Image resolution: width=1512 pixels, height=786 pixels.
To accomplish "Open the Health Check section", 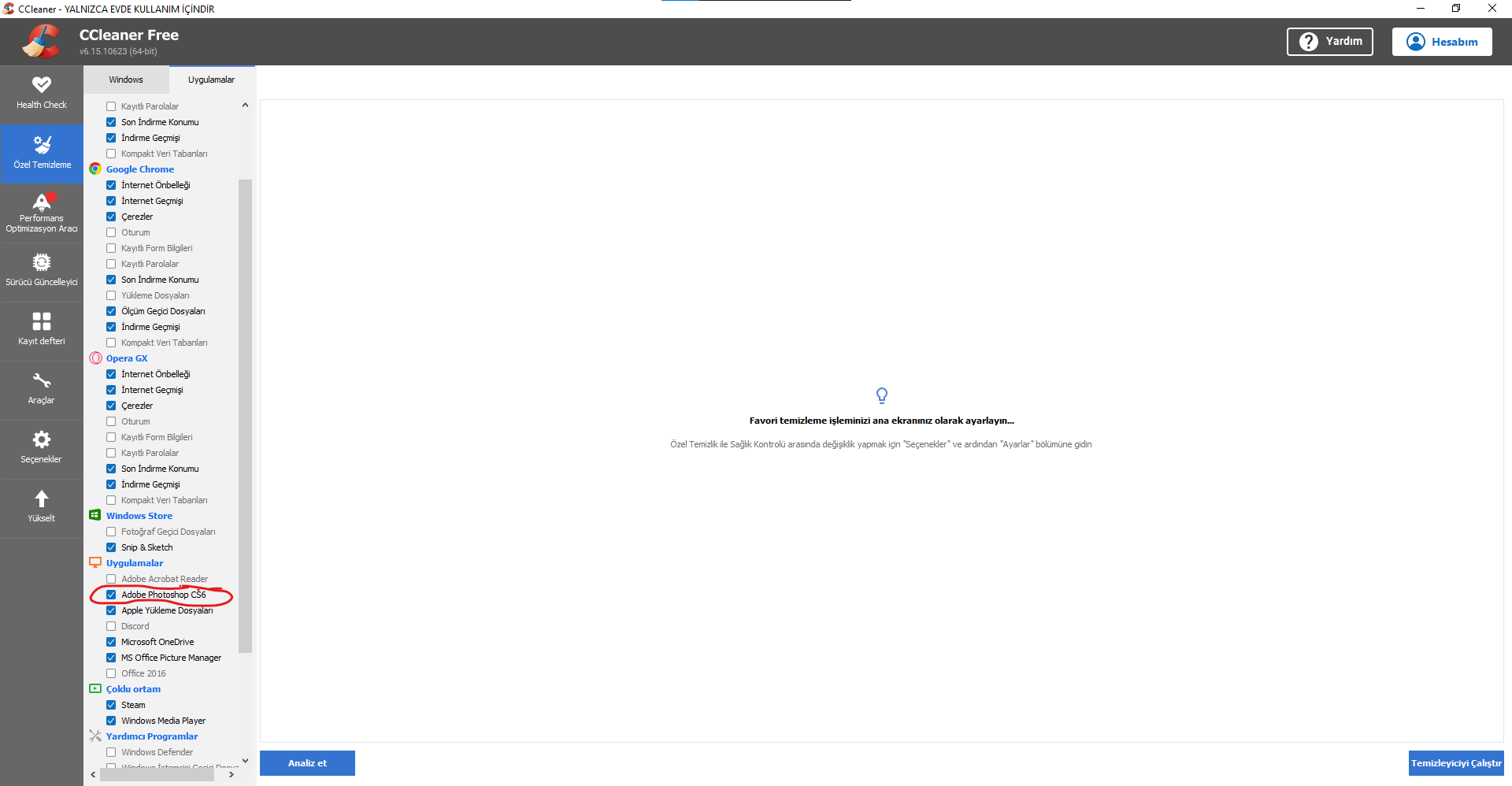I will tap(42, 94).
